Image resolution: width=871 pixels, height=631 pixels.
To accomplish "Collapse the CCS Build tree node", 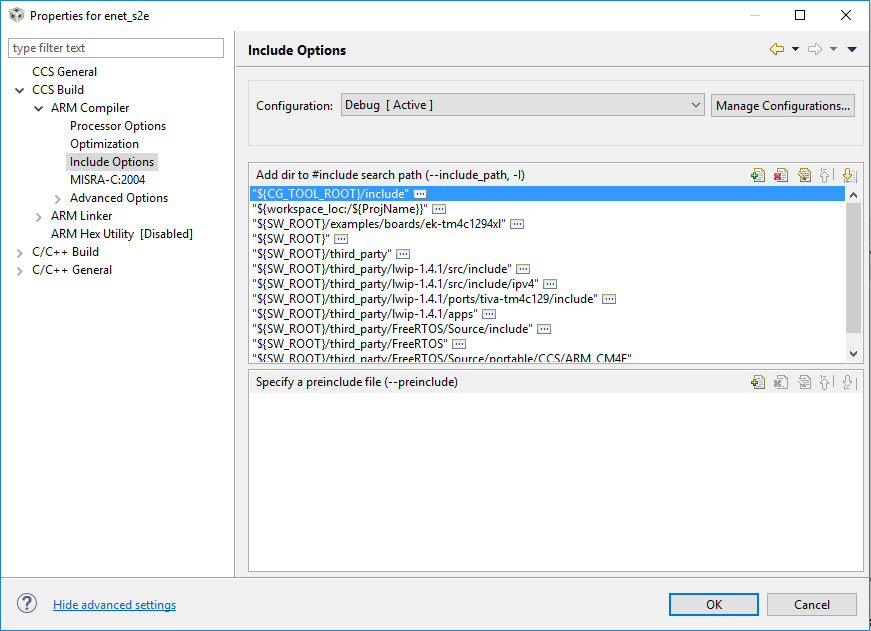I will (x=21, y=90).
